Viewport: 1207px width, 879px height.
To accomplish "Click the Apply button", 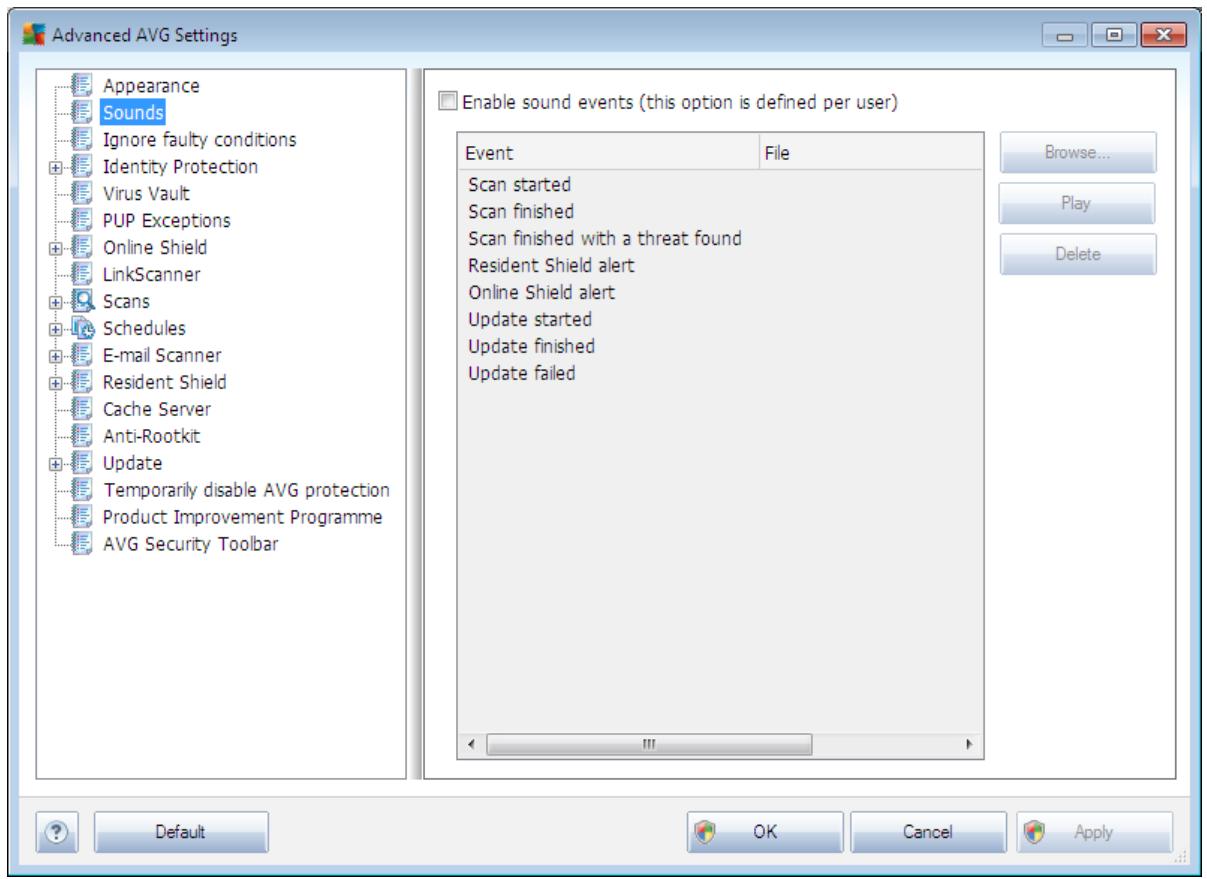I will click(x=1094, y=831).
